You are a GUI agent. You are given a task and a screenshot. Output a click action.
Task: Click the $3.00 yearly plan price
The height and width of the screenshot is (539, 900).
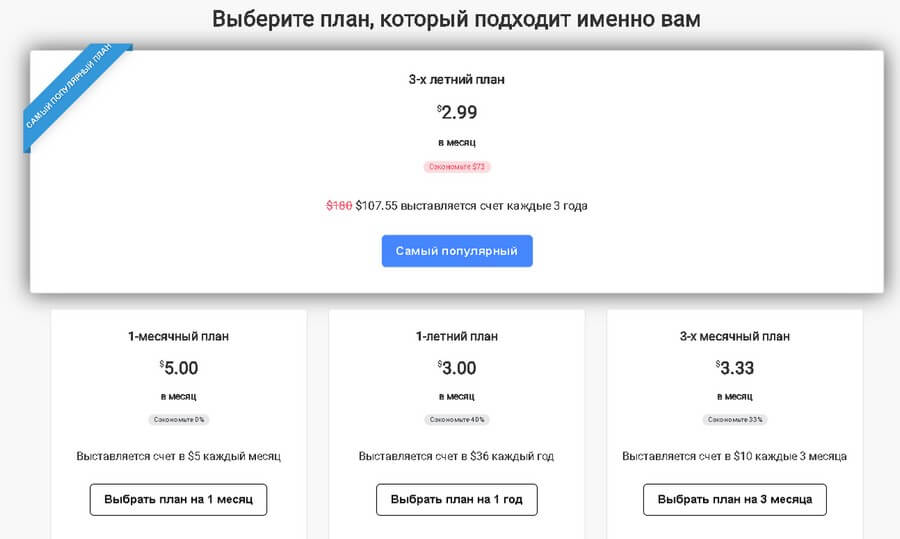456,368
